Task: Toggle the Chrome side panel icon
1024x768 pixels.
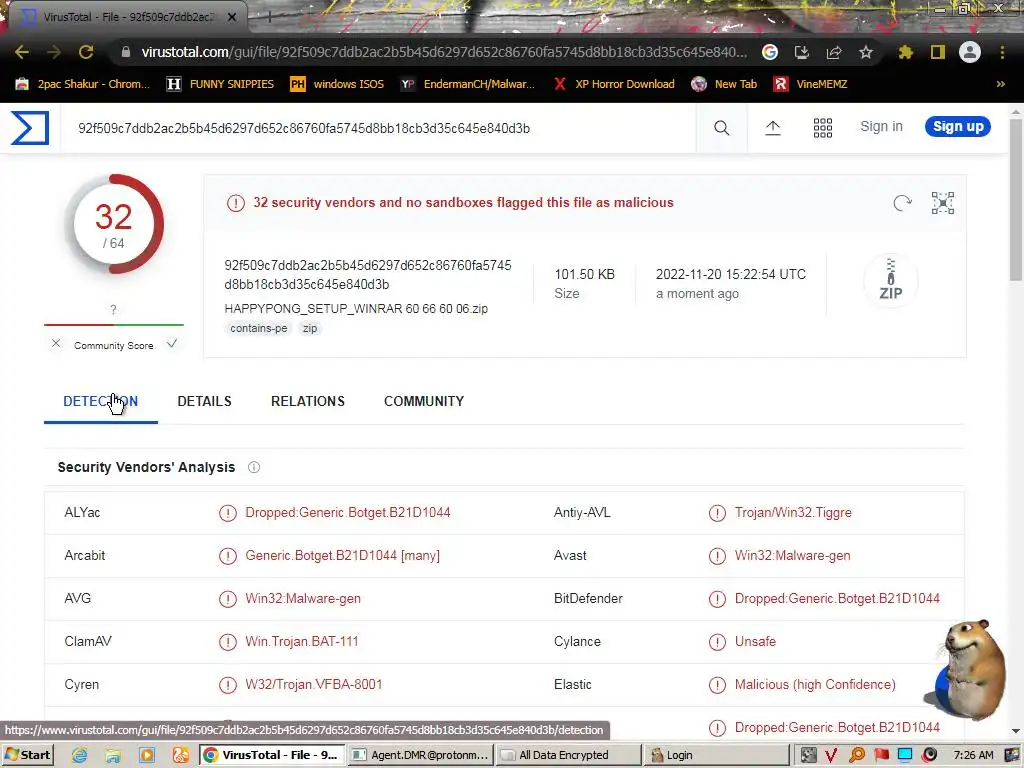Action: tap(938, 52)
